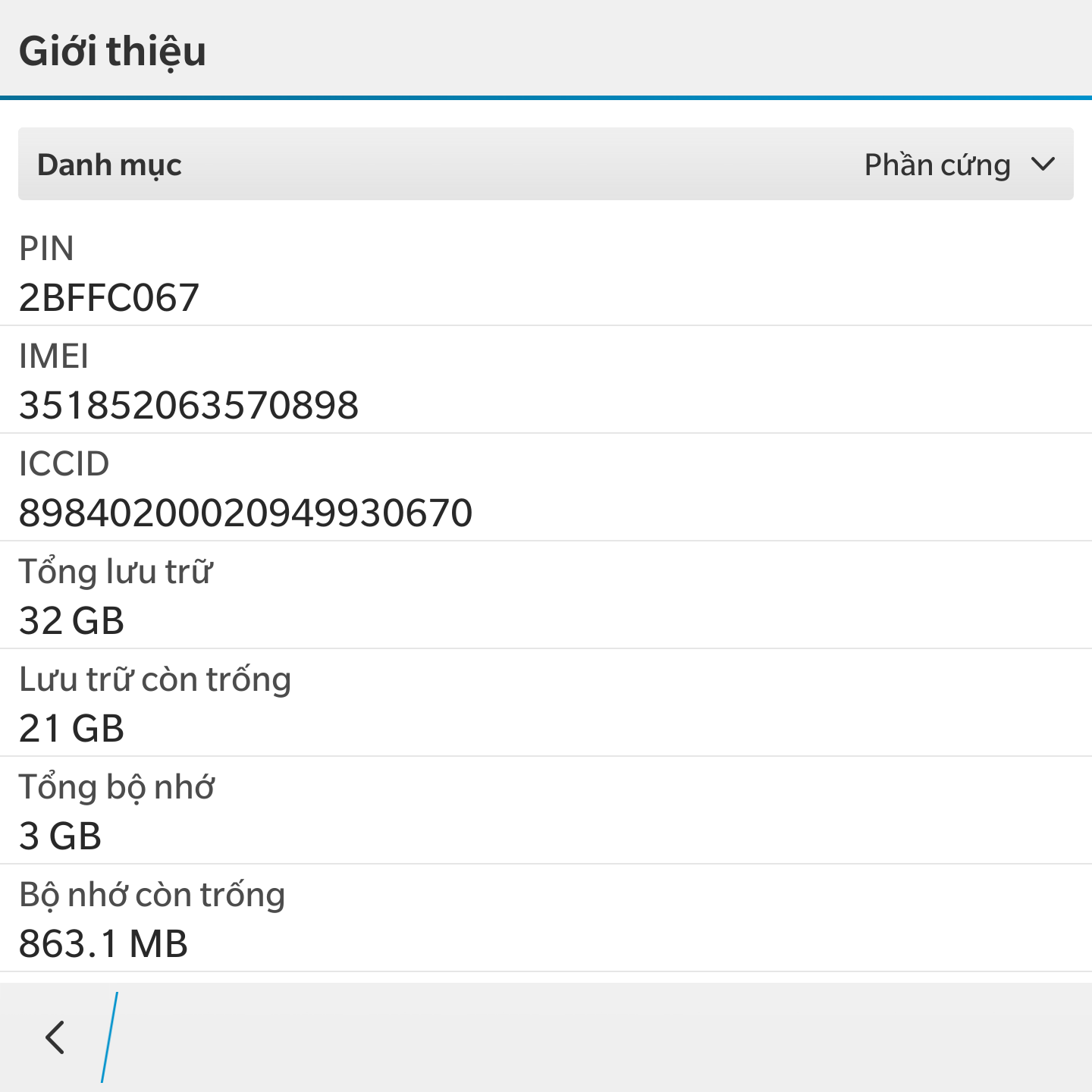Select the ICCID number starting with 8984

point(245,513)
